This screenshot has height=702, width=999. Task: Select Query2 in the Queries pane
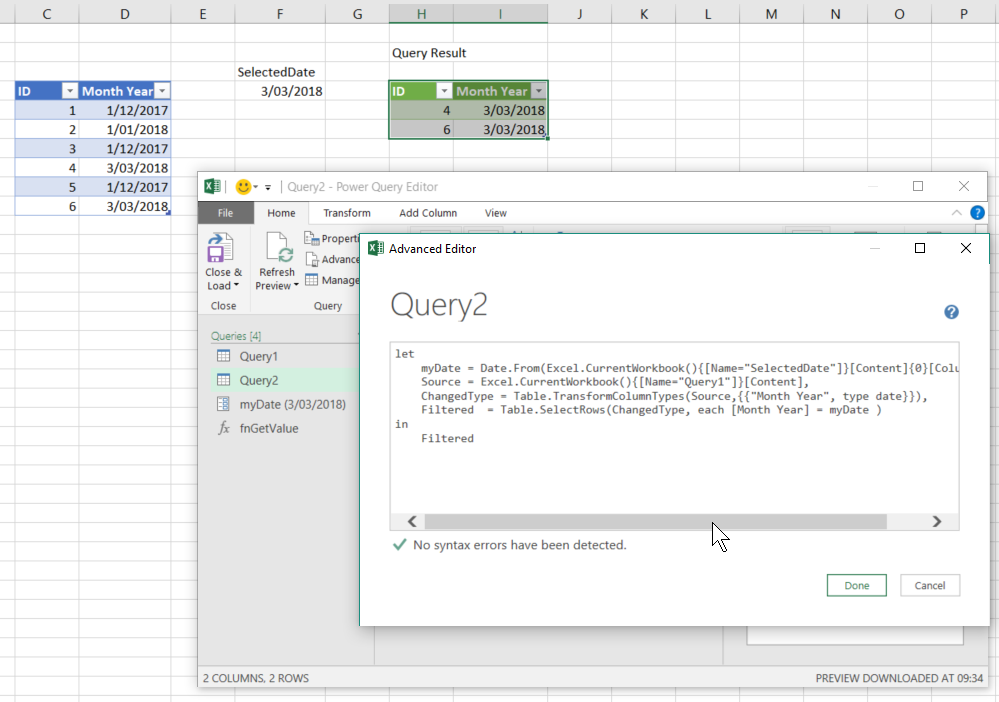coord(285,380)
